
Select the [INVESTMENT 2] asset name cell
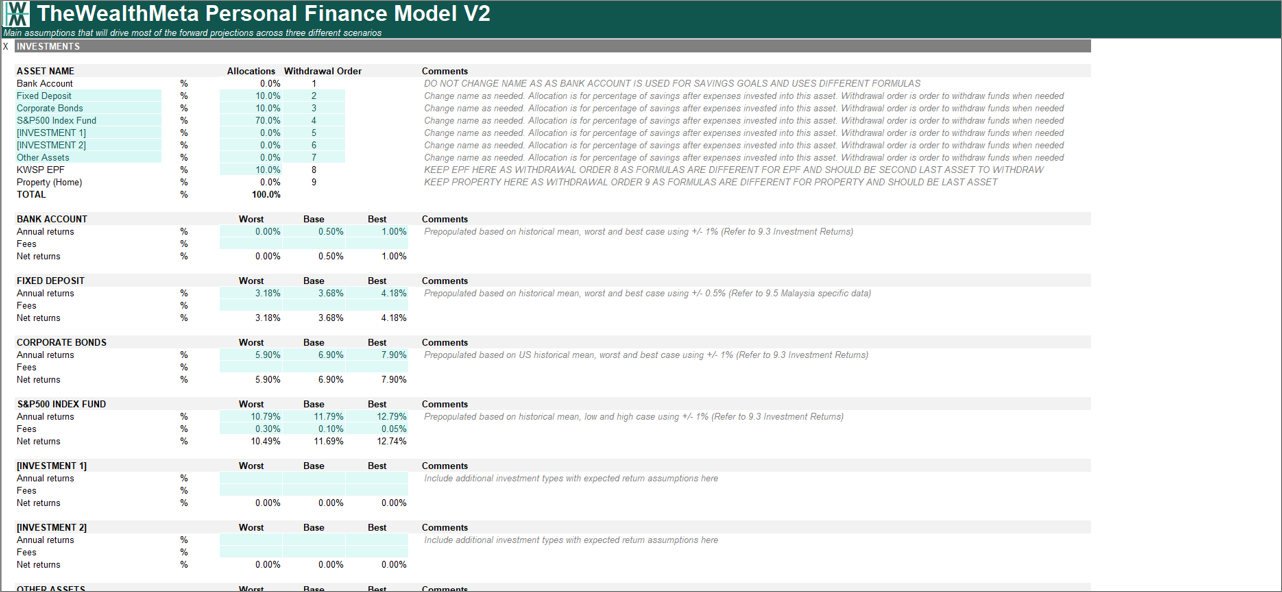[x=87, y=145]
